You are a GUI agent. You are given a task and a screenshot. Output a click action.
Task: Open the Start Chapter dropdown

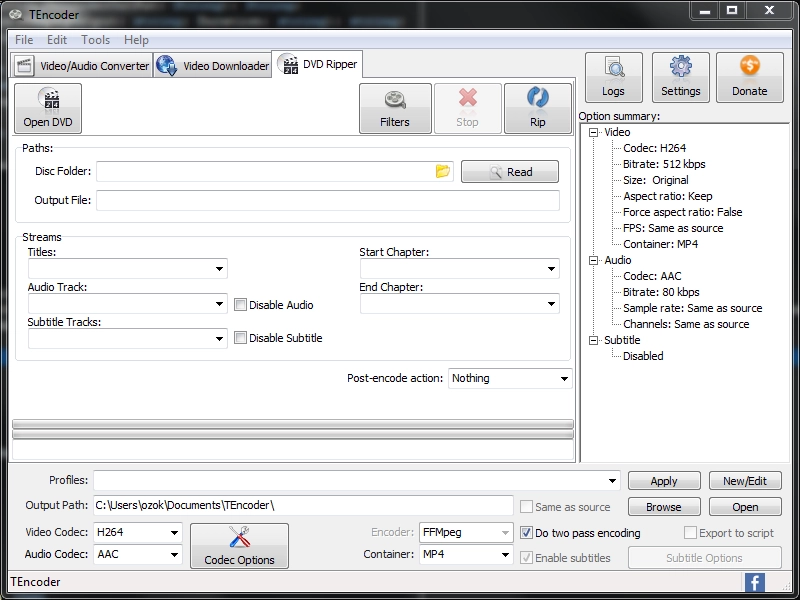coord(460,268)
